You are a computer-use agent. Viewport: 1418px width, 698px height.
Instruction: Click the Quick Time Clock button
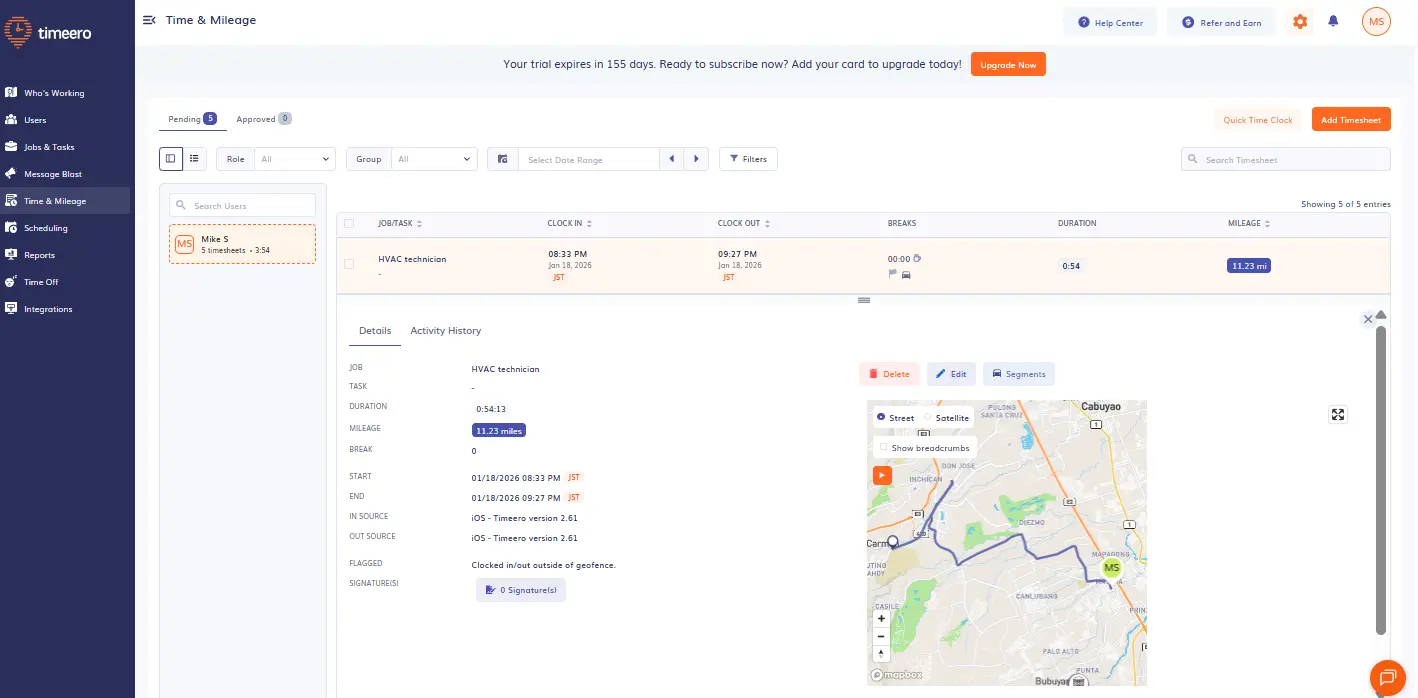[x=1258, y=120]
